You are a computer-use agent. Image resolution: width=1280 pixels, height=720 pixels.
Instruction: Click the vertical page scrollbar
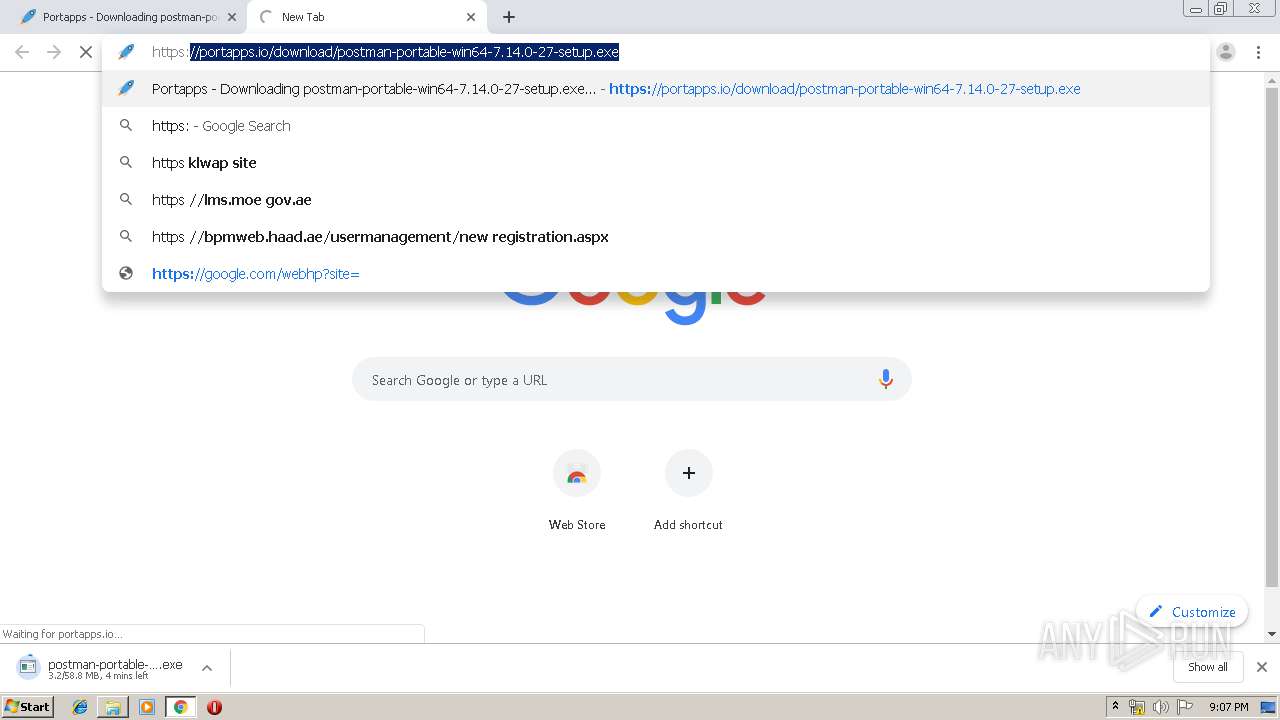click(1272, 336)
